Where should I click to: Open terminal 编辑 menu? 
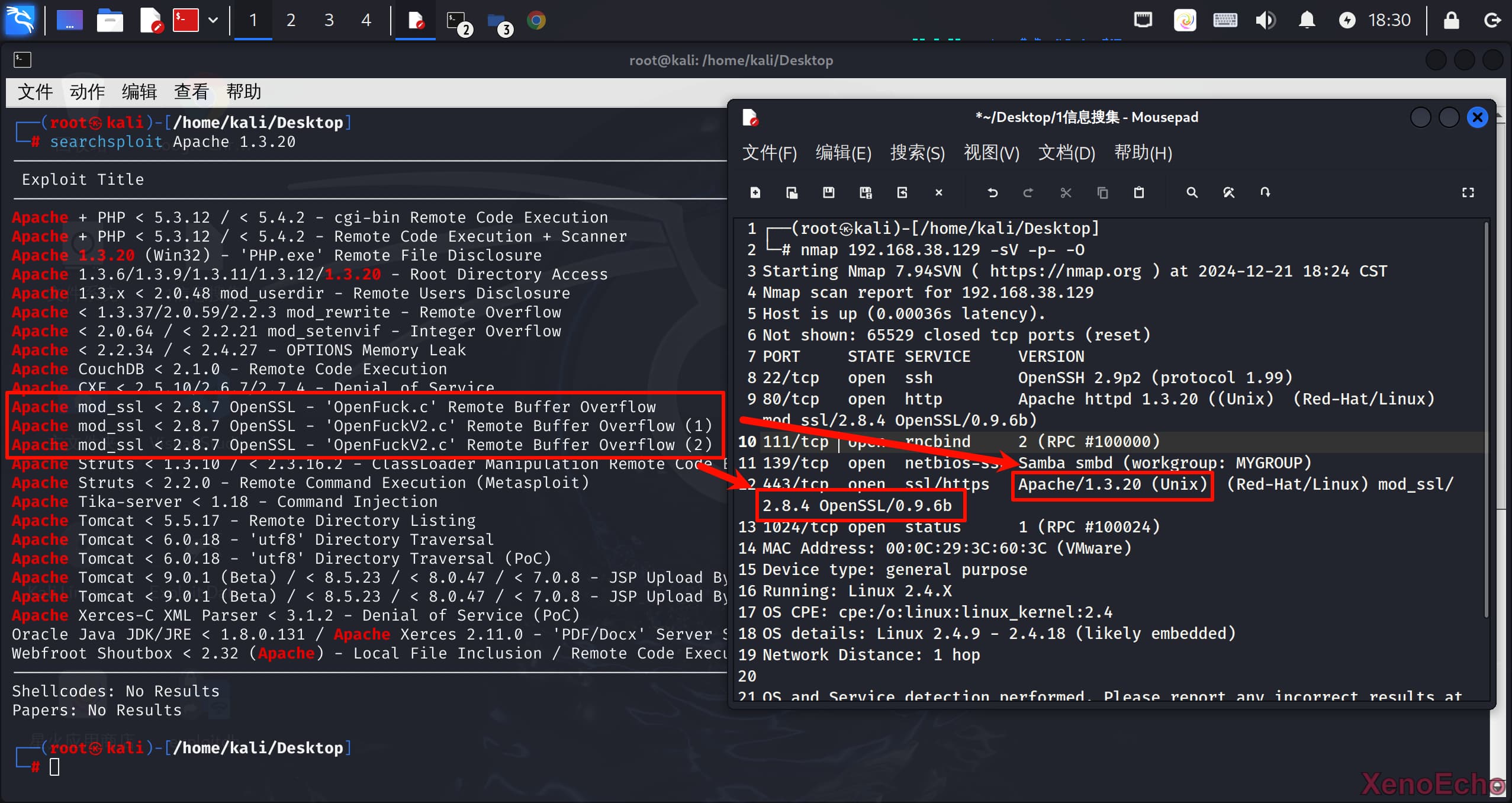click(139, 92)
